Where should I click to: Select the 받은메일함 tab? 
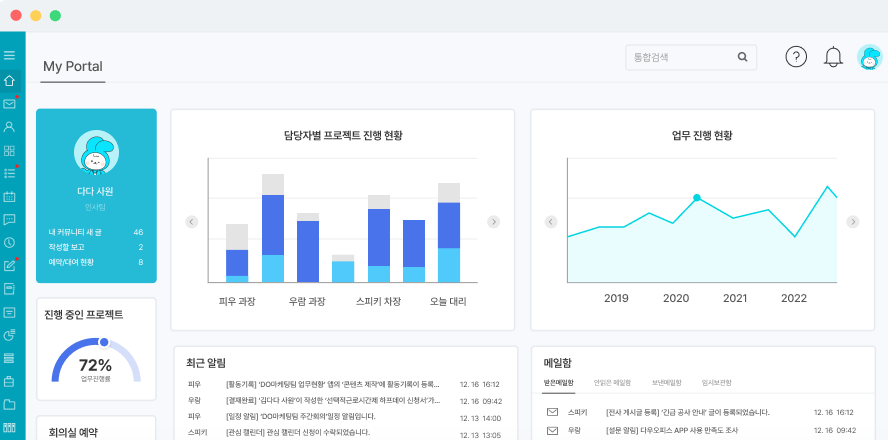point(558,383)
